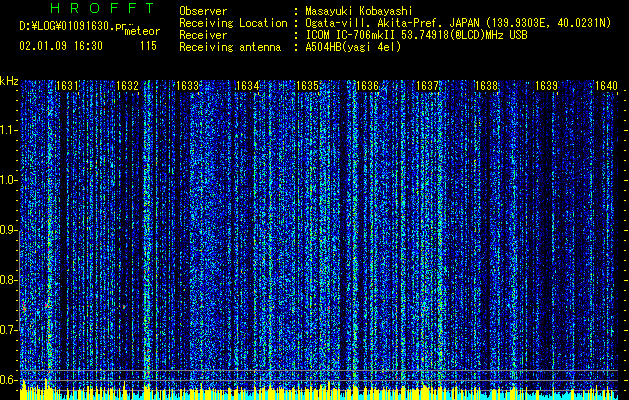Image resolution: width=629 pixels, height=400 pixels.
Task: Click the 1635 time marker
Action: tap(307, 86)
